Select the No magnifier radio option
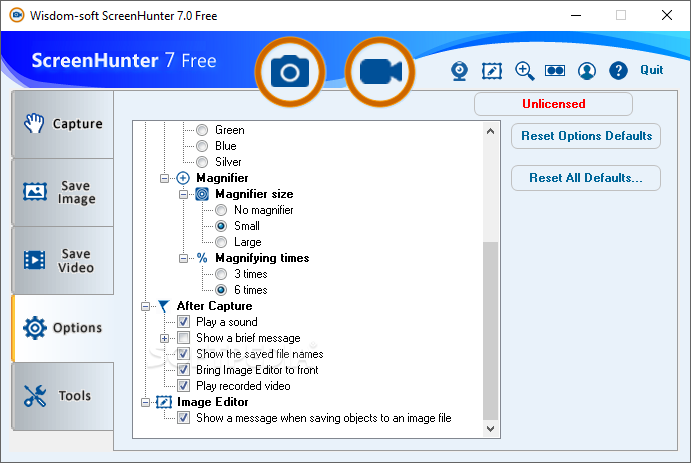Screen dimensions: 691x463 pyautogui.click(x=221, y=210)
